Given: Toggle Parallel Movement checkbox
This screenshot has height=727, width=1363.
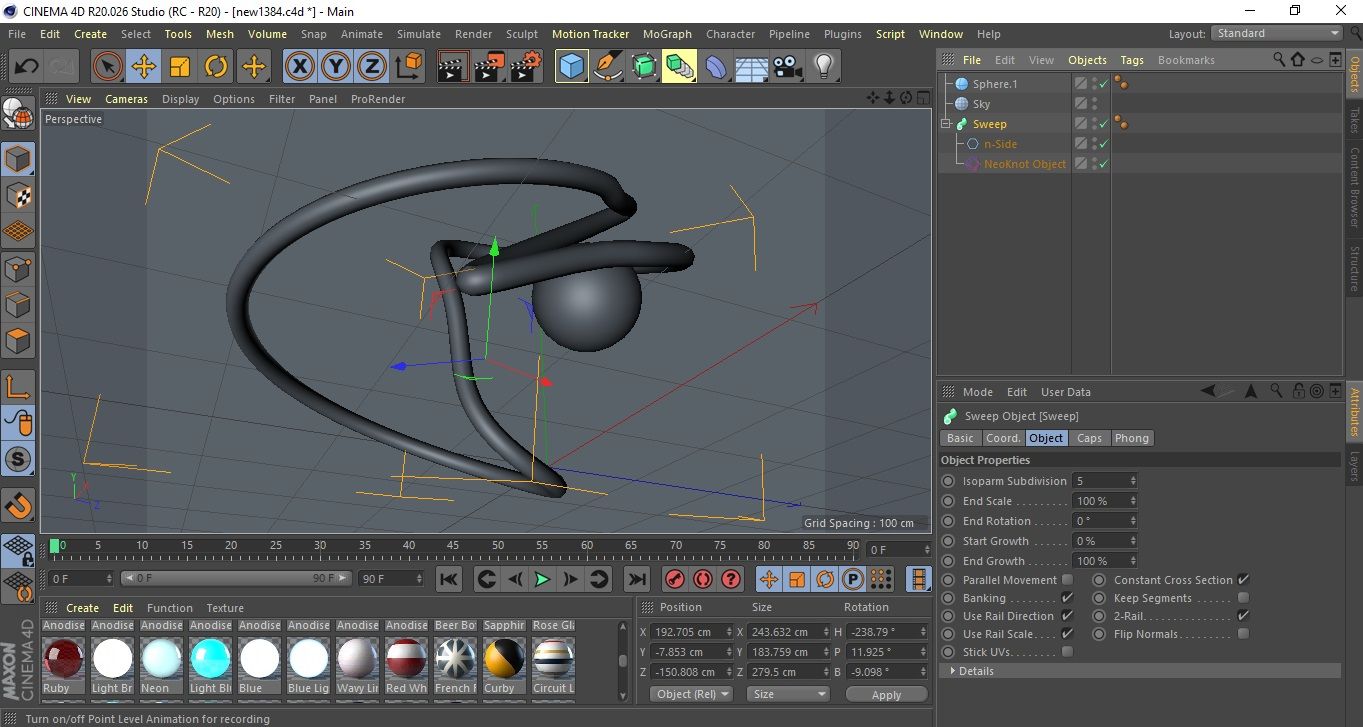Looking at the screenshot, I should (1067, 580).
